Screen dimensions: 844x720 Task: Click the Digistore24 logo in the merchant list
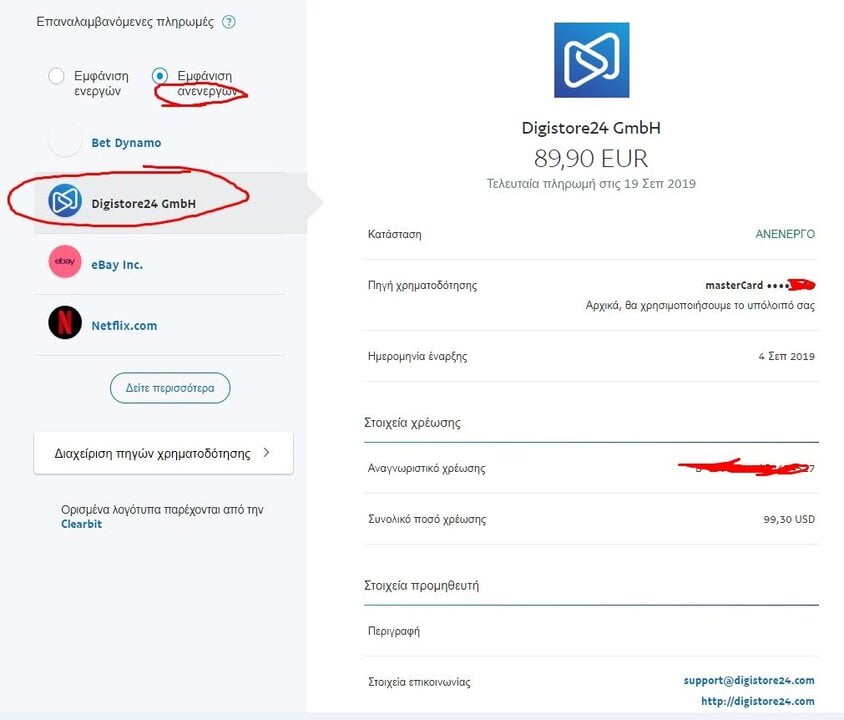click(65, 201)
